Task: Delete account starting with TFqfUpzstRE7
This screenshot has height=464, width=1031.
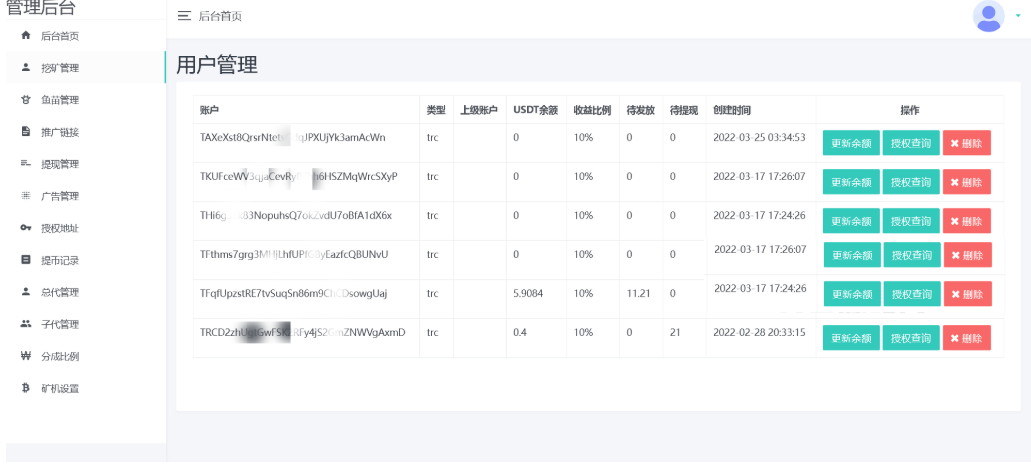Action: pos(968,294)
